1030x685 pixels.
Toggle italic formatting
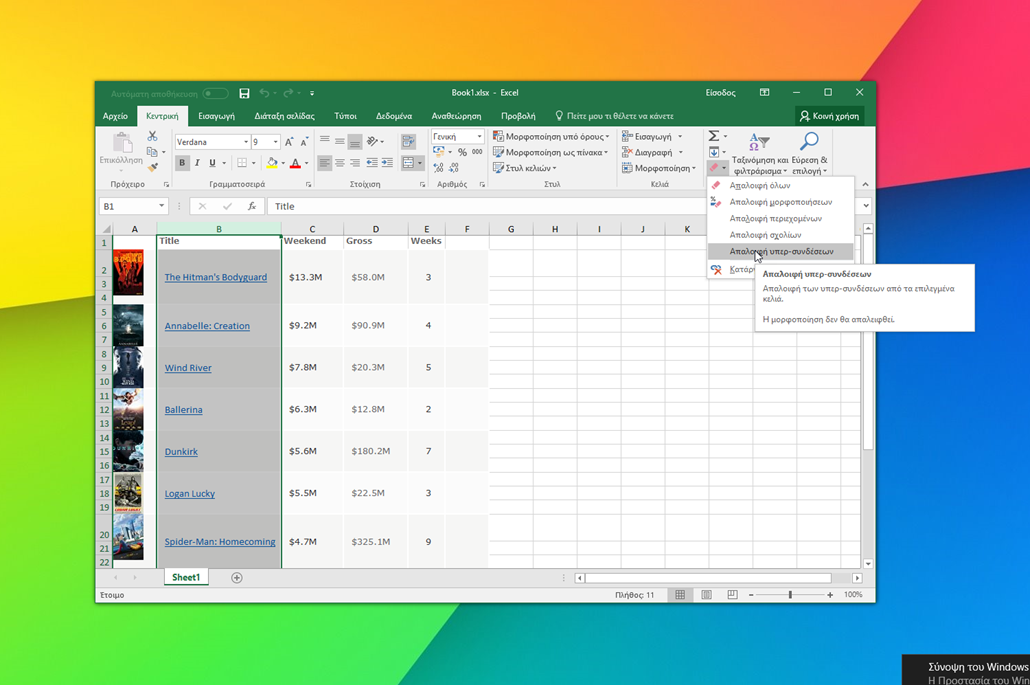196,162
